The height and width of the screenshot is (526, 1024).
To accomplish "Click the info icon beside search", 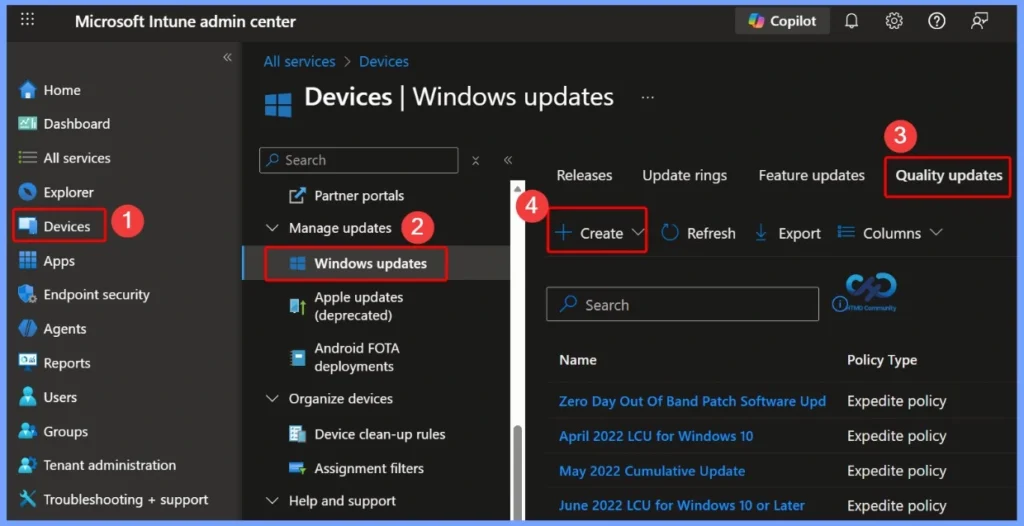I will pos(839,304).
